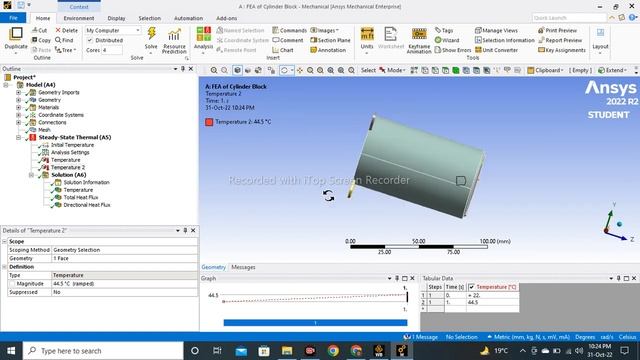Click the Quick Launch search field
The image size is (640, 360).
pyautogui.click(x=569, y=18)
